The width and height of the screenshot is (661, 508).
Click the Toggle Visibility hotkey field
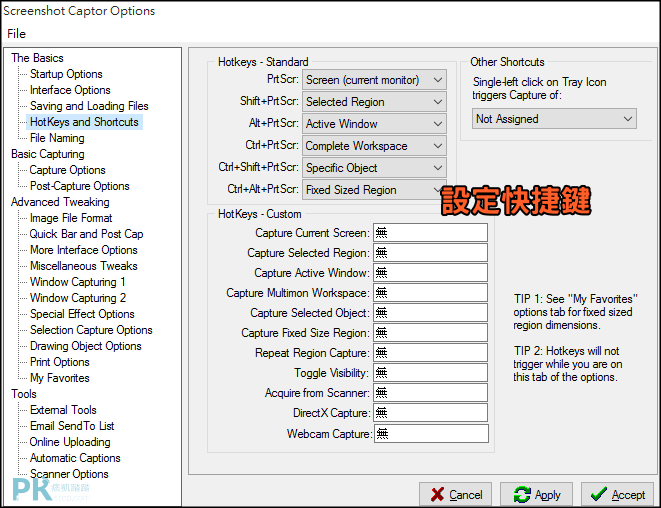click(x=430, y=373)
